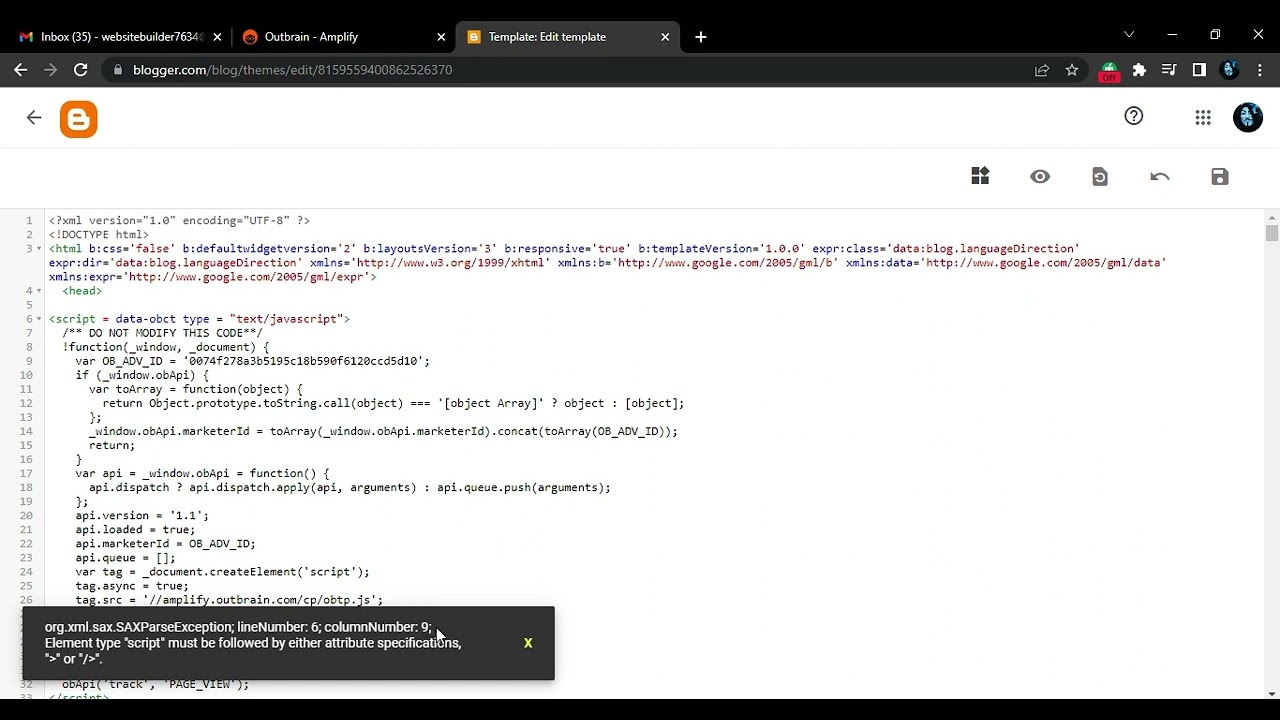This screenshot has height=720, width=1280.
Task: Collapse the head fold arrow on line 4
Action: tap(40, 291)
